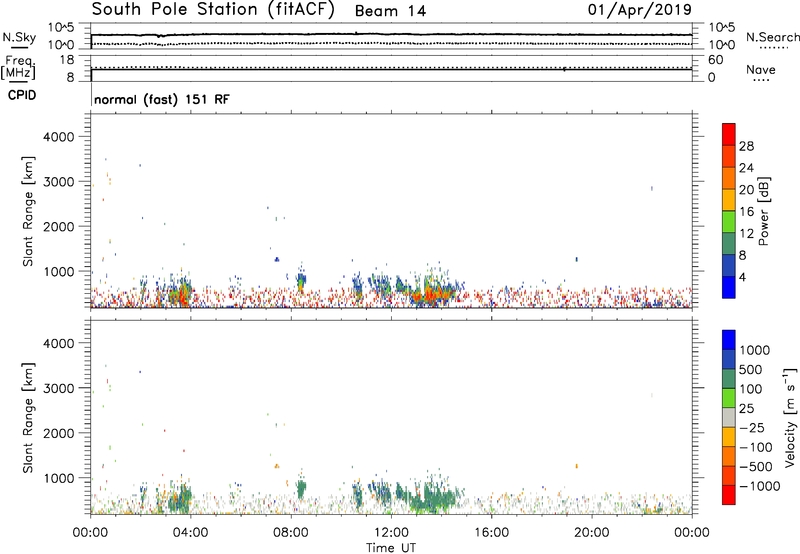Image resolution: width=800 pixels, height=554 pixels.
Task: Click 'Slant Range [km]' label of velocity panel
Action: (28, 418)
